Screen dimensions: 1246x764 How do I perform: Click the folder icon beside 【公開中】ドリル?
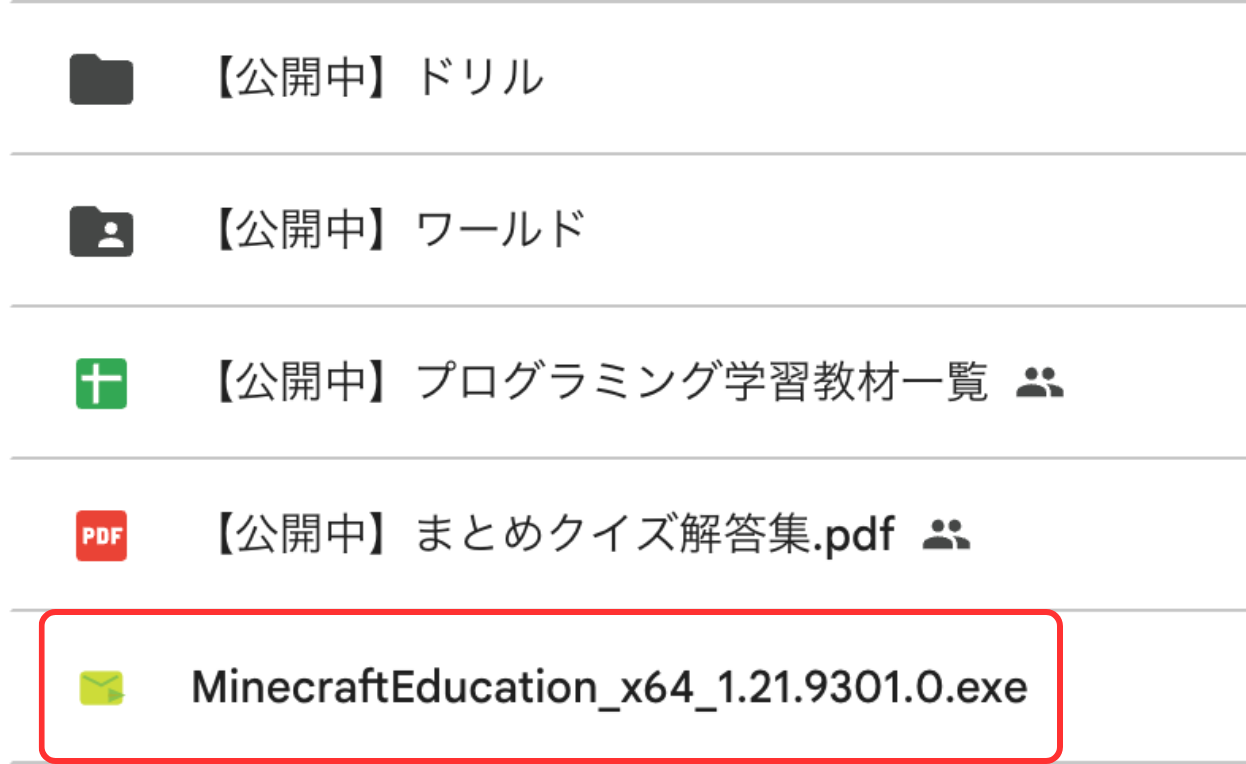tap(100, 79)
